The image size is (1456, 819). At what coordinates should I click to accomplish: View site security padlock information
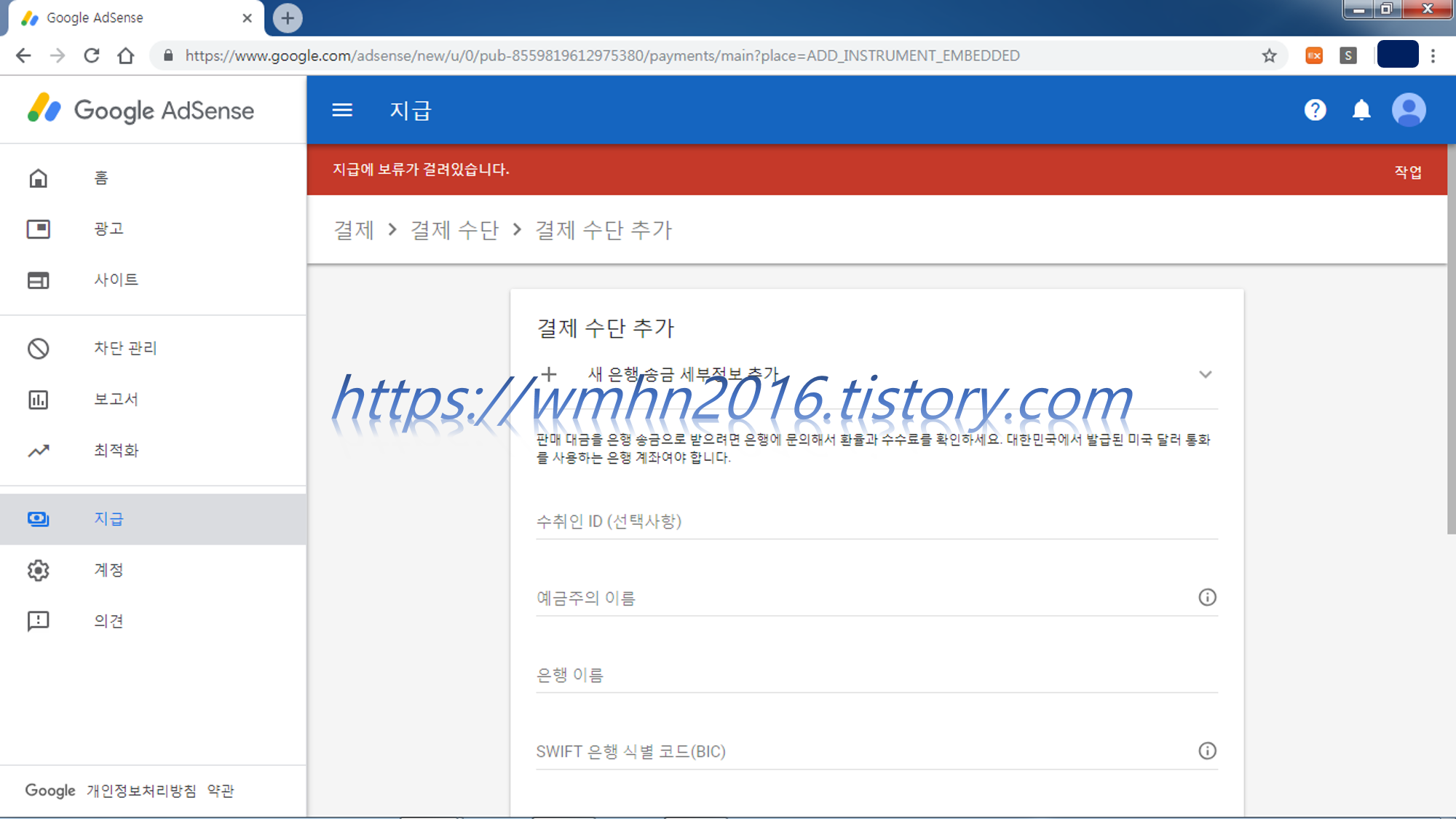click(x=168, y=55)
